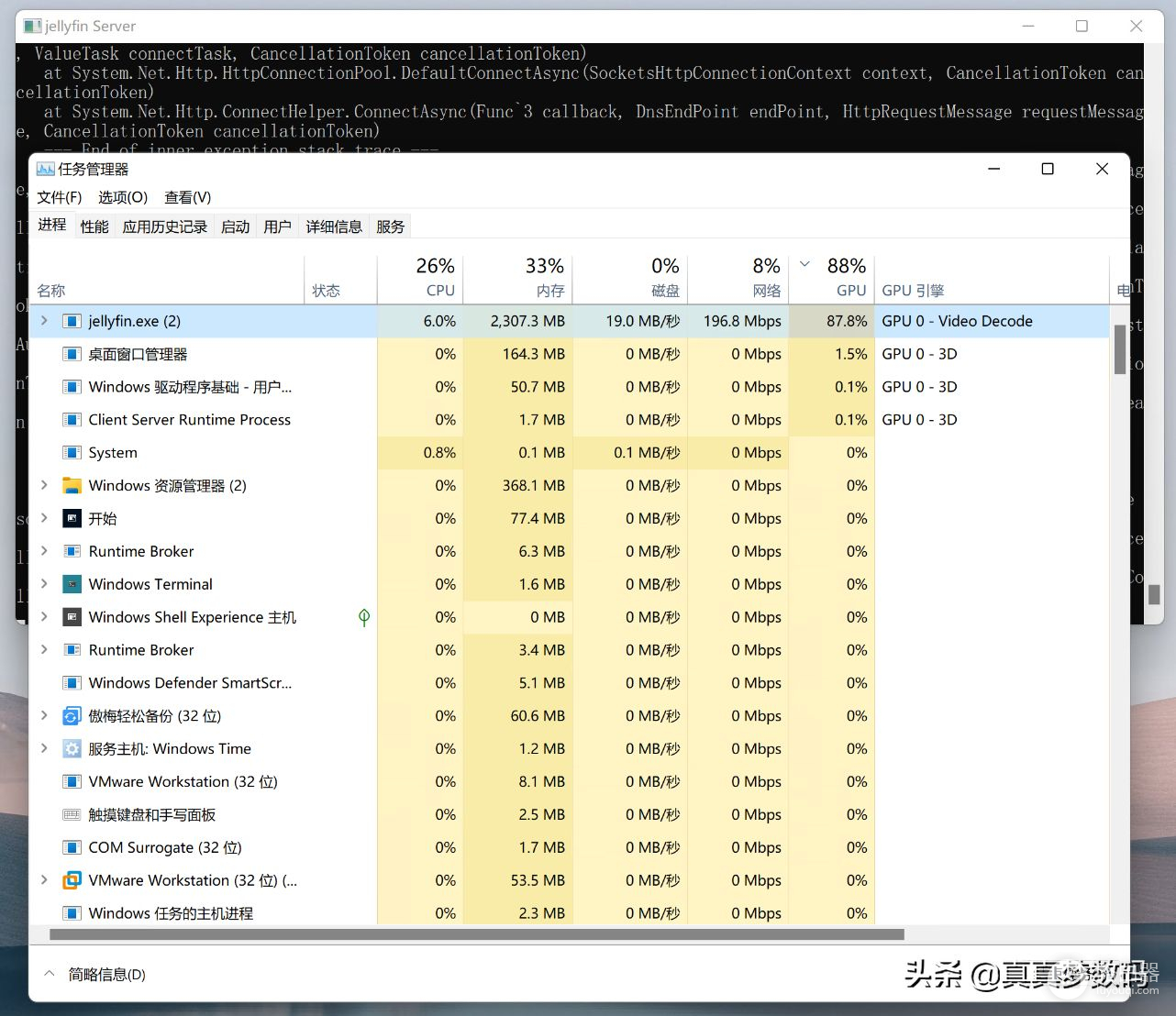Click the horizontal scrollbar in Task Manager
Screen dimensions: 1176x1016
(x=477, y=934)
